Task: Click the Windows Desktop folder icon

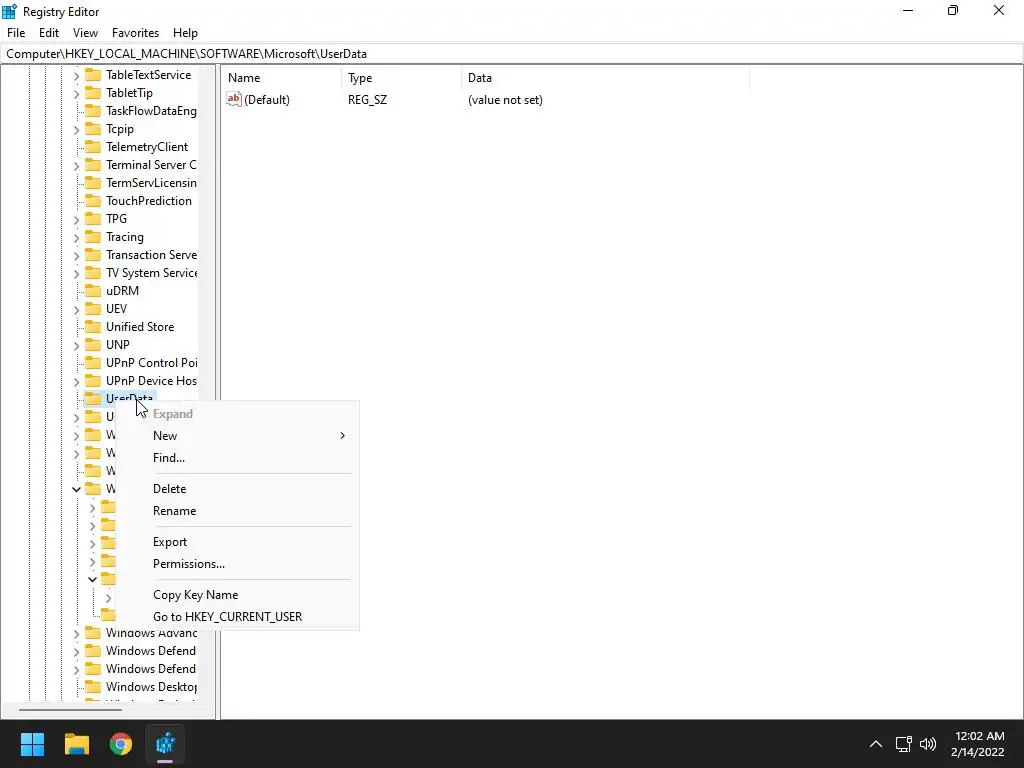Action: (93, 687)
